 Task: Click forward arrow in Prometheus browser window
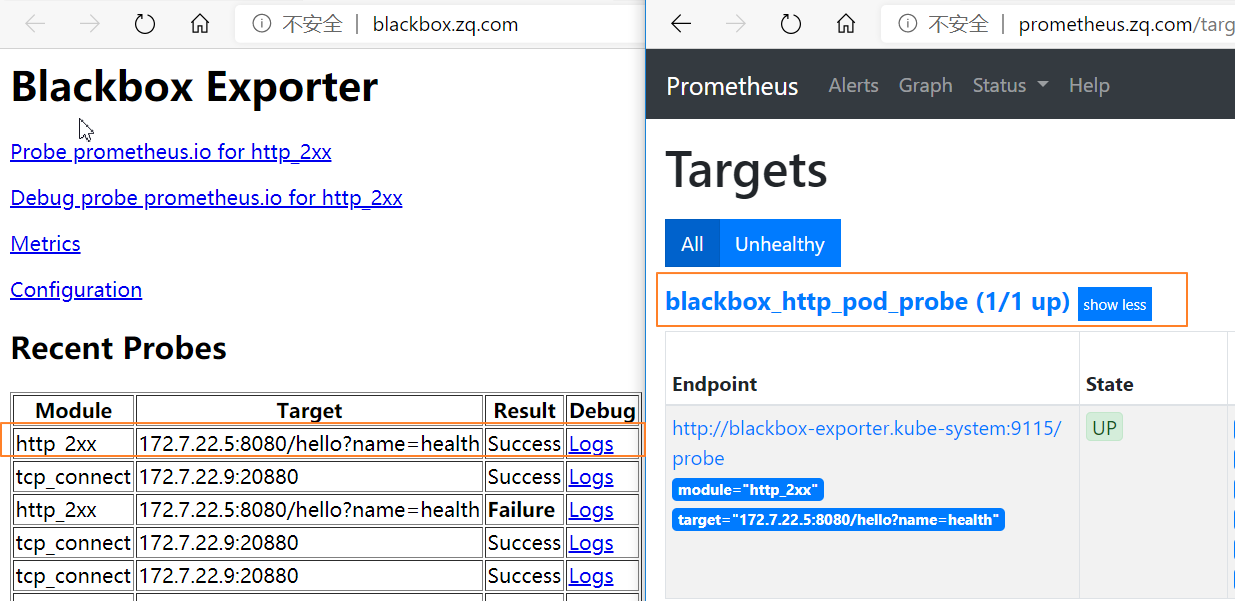[x=736, y=24]
